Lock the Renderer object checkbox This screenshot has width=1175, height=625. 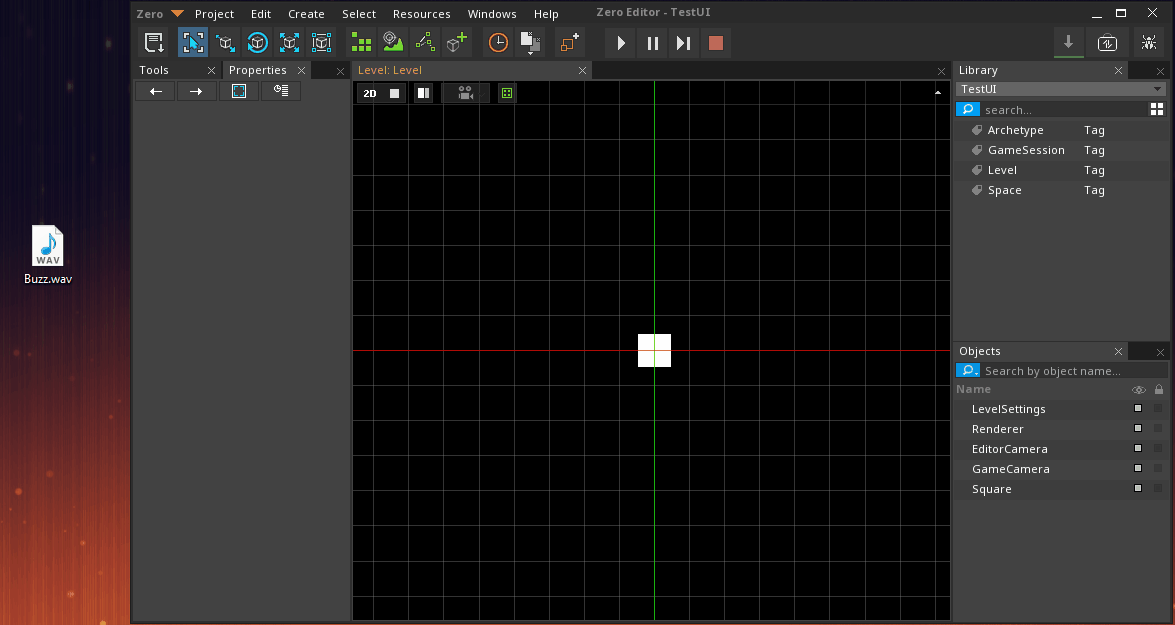point(1159,429)
